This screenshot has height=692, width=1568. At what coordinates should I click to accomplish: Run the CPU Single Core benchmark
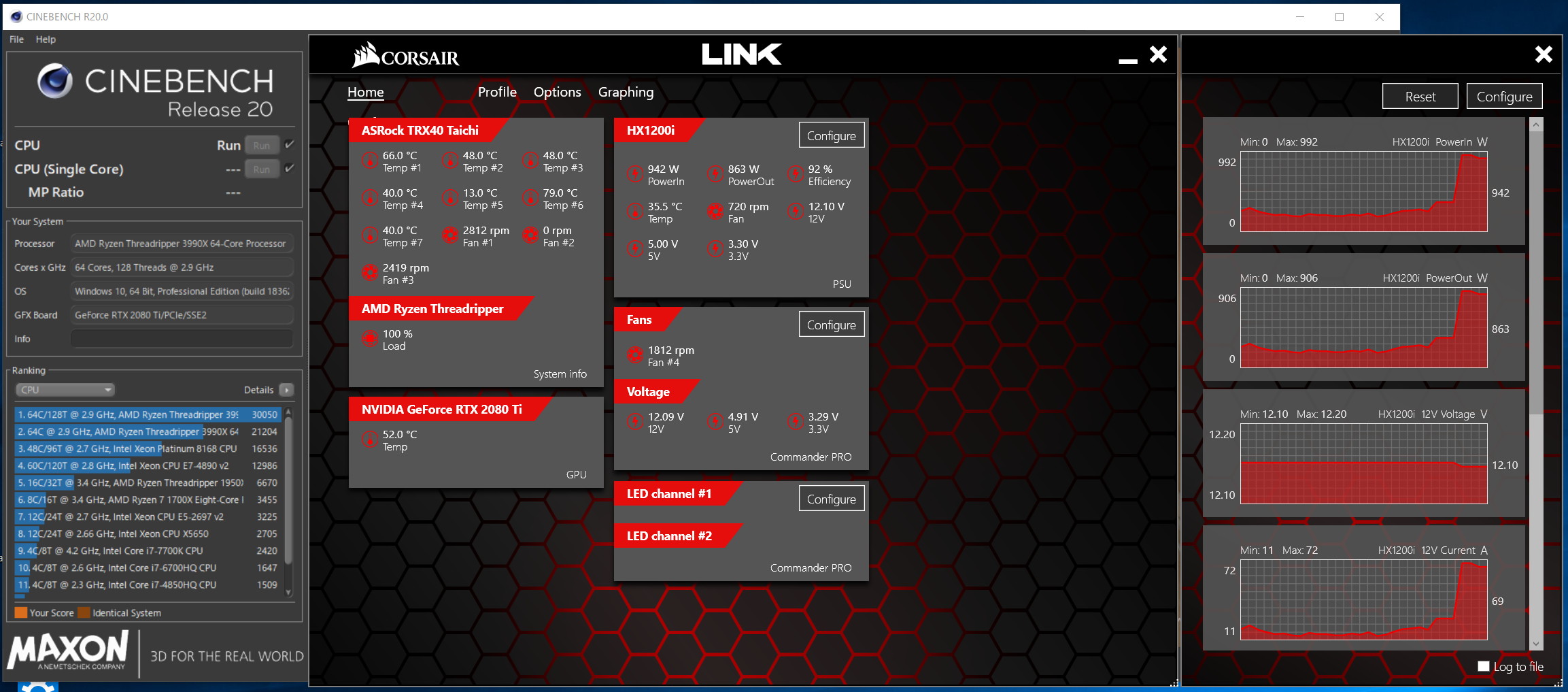click(262, 169)
